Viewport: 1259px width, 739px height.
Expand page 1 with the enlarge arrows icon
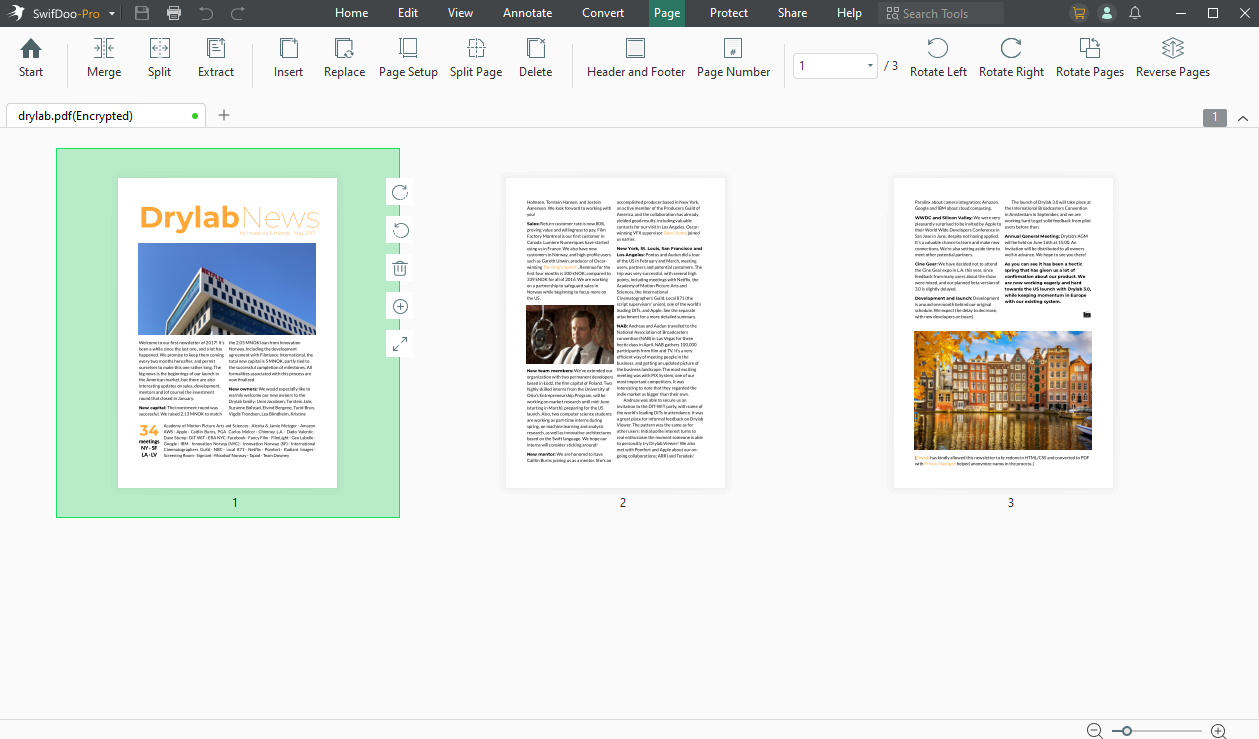pyautogui.click(x=400, y=344)
